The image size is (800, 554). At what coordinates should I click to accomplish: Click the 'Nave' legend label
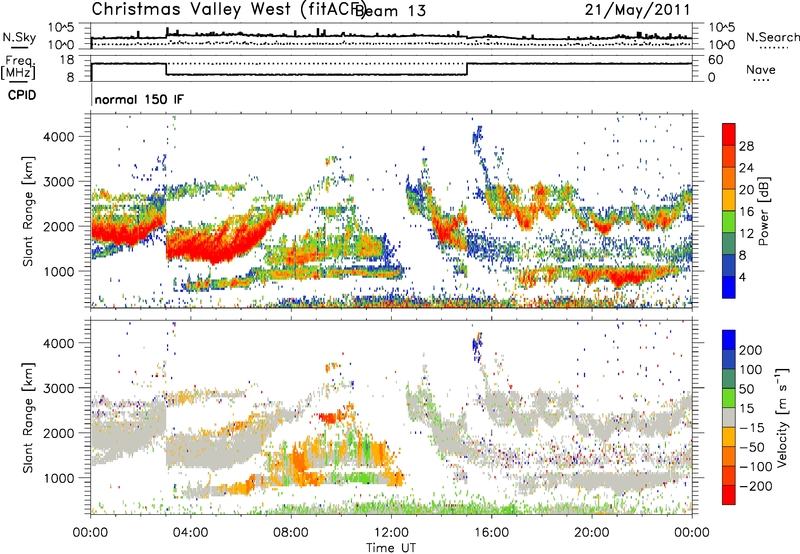(x=761, y=69)
